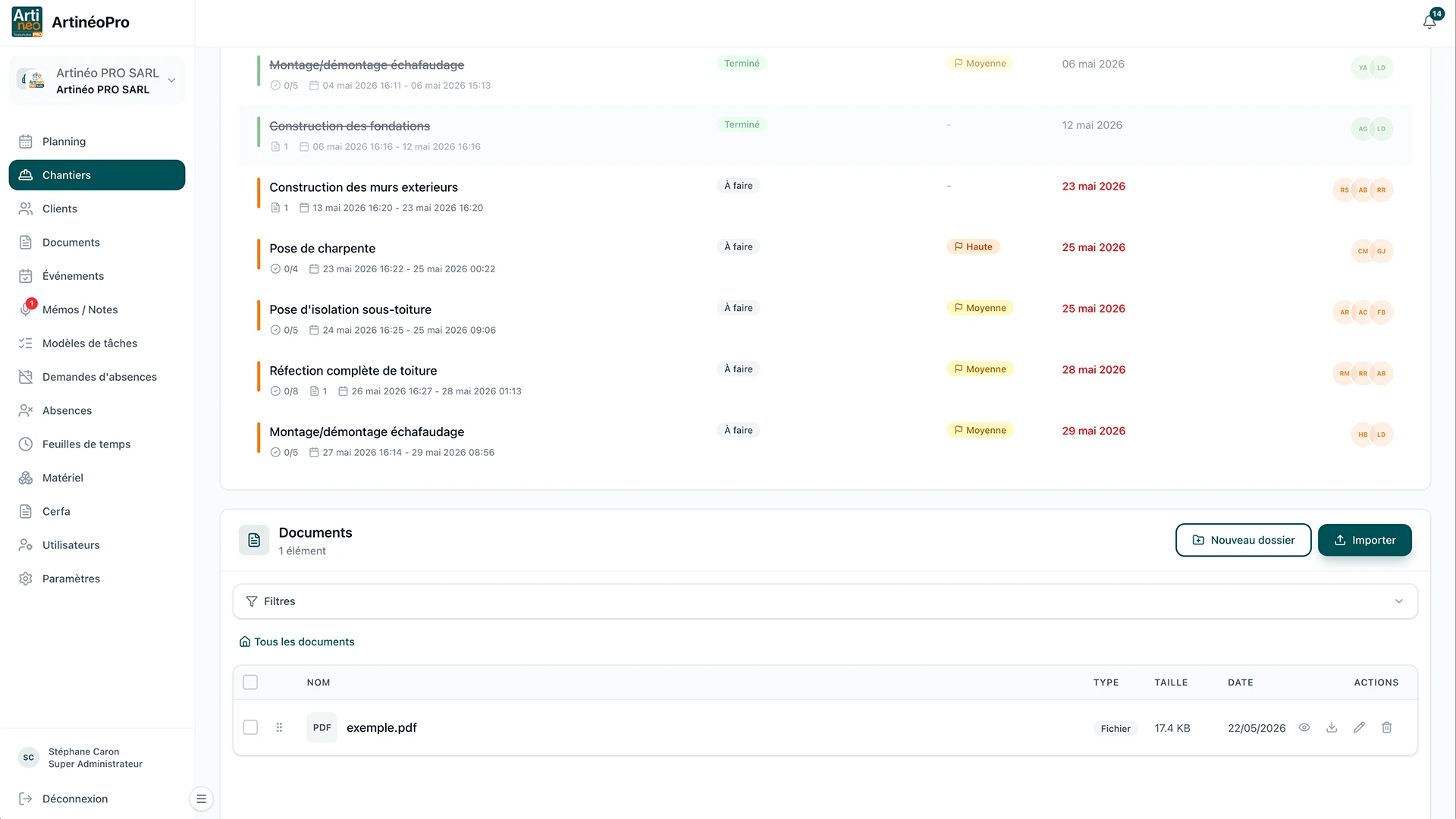Click the YA avatar on first échafaudage task
Viewport: 1456px width, 819px height.
(1363, 67)
